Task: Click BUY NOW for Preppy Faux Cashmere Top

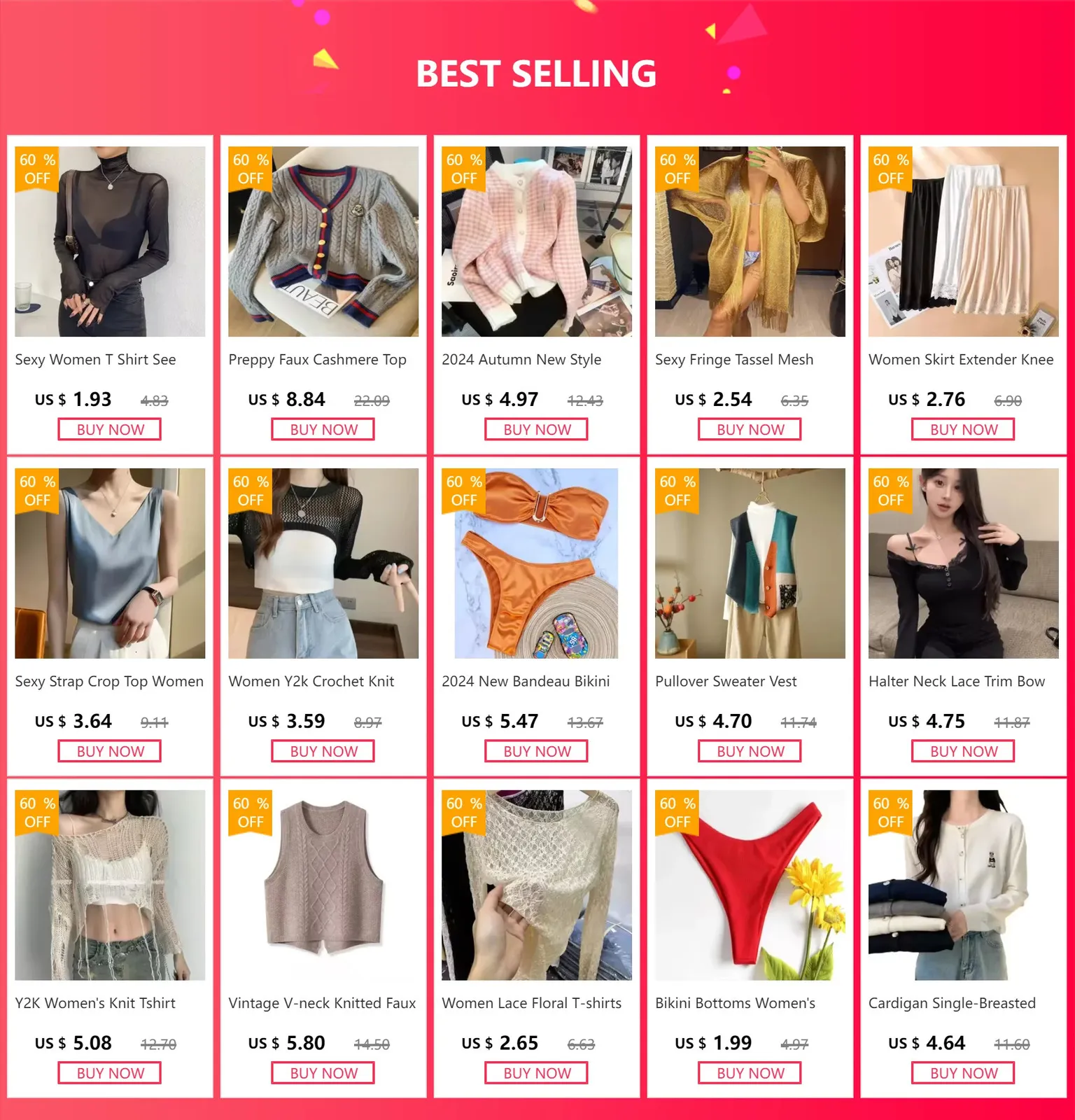Action: tap(323, 429)
